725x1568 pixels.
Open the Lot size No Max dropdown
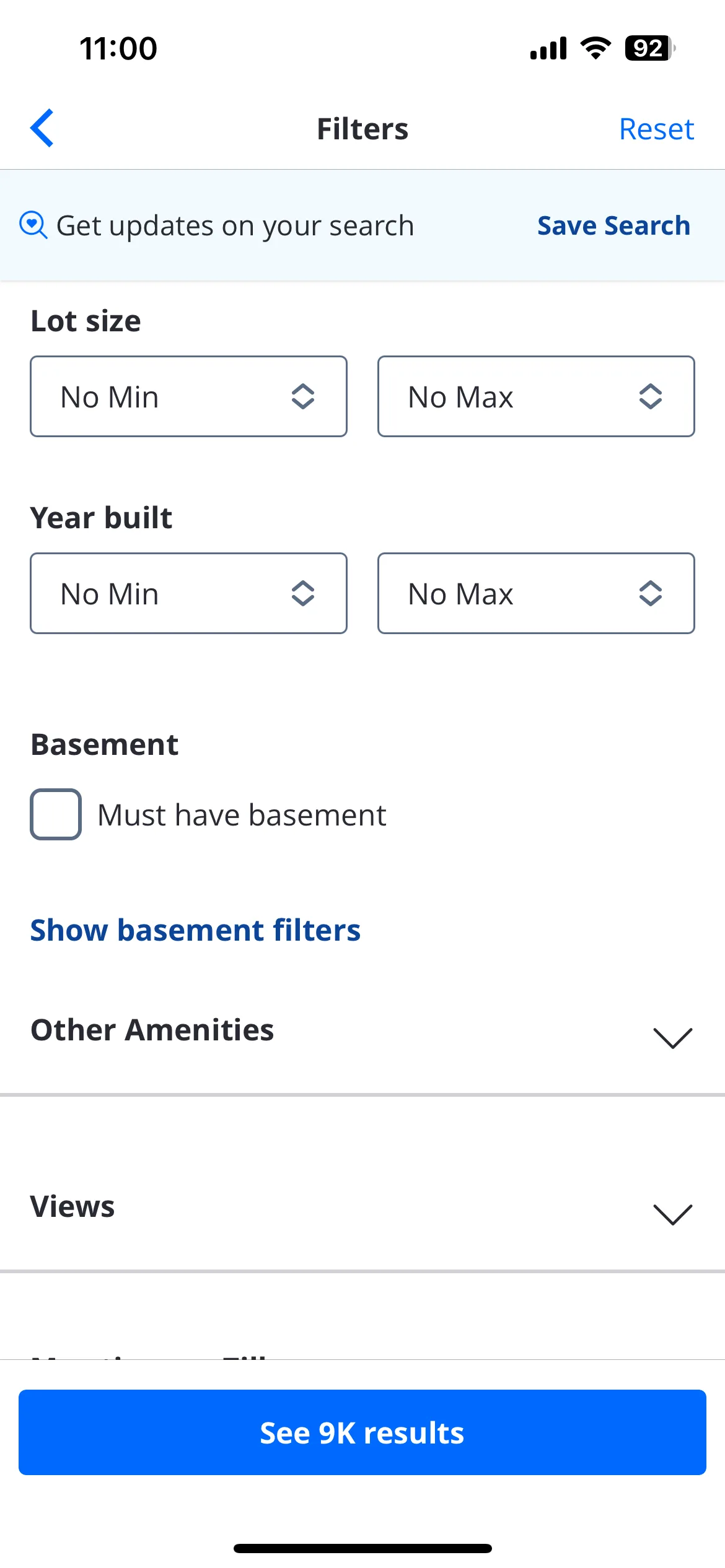click(x=536, y=396)
